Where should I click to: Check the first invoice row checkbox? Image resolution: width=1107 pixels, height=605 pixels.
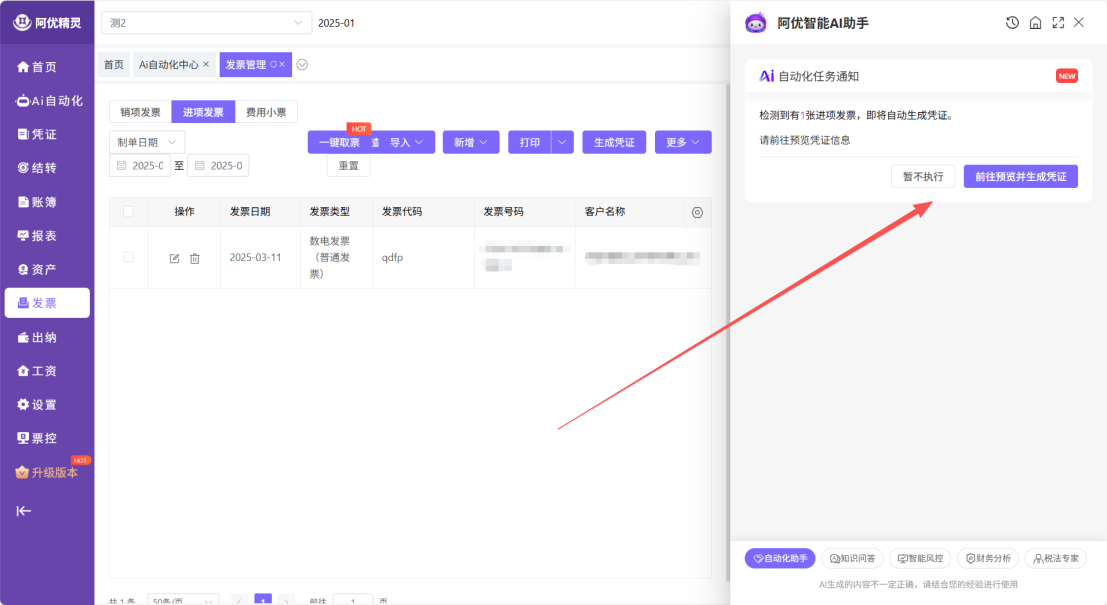tap(128, 257)
